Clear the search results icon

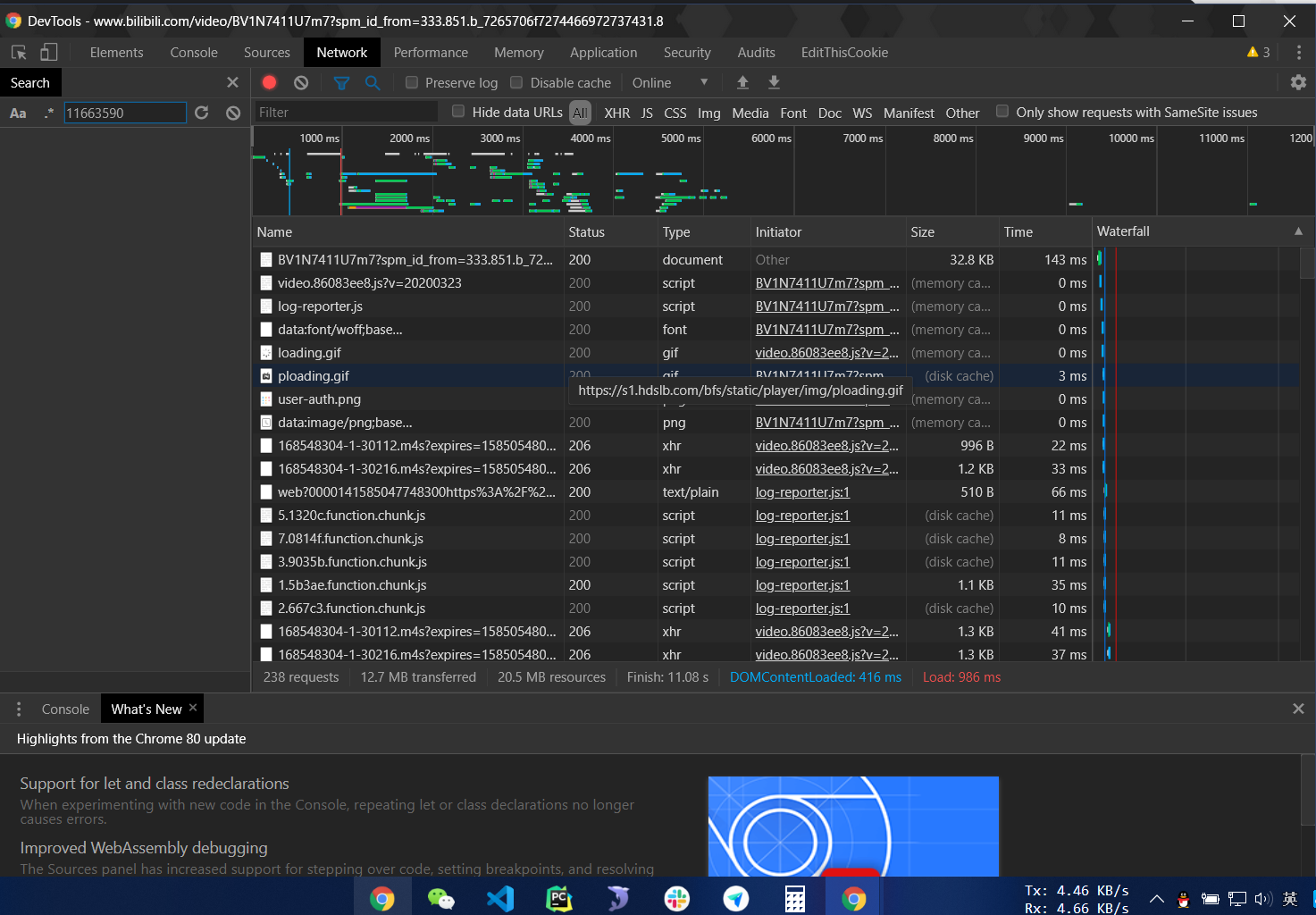(x=233, y=113)
